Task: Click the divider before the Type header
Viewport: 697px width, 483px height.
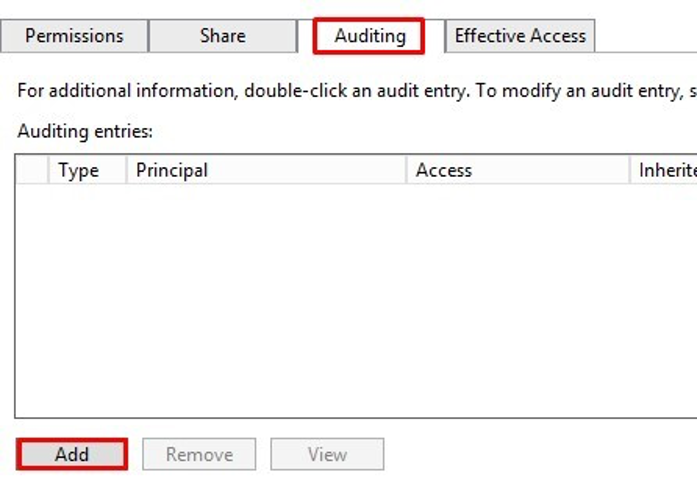Action: 48,170
